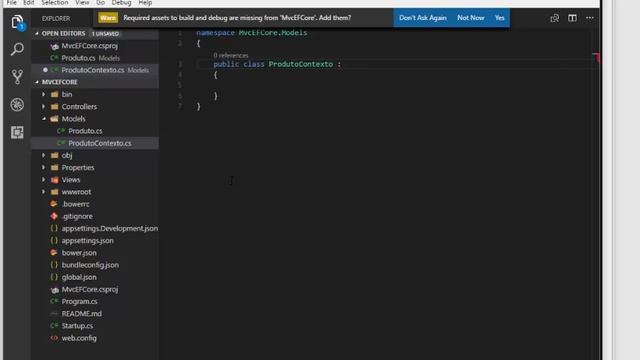Open the Help menu
Screen dimensions: 640x360
click(145, 3)
